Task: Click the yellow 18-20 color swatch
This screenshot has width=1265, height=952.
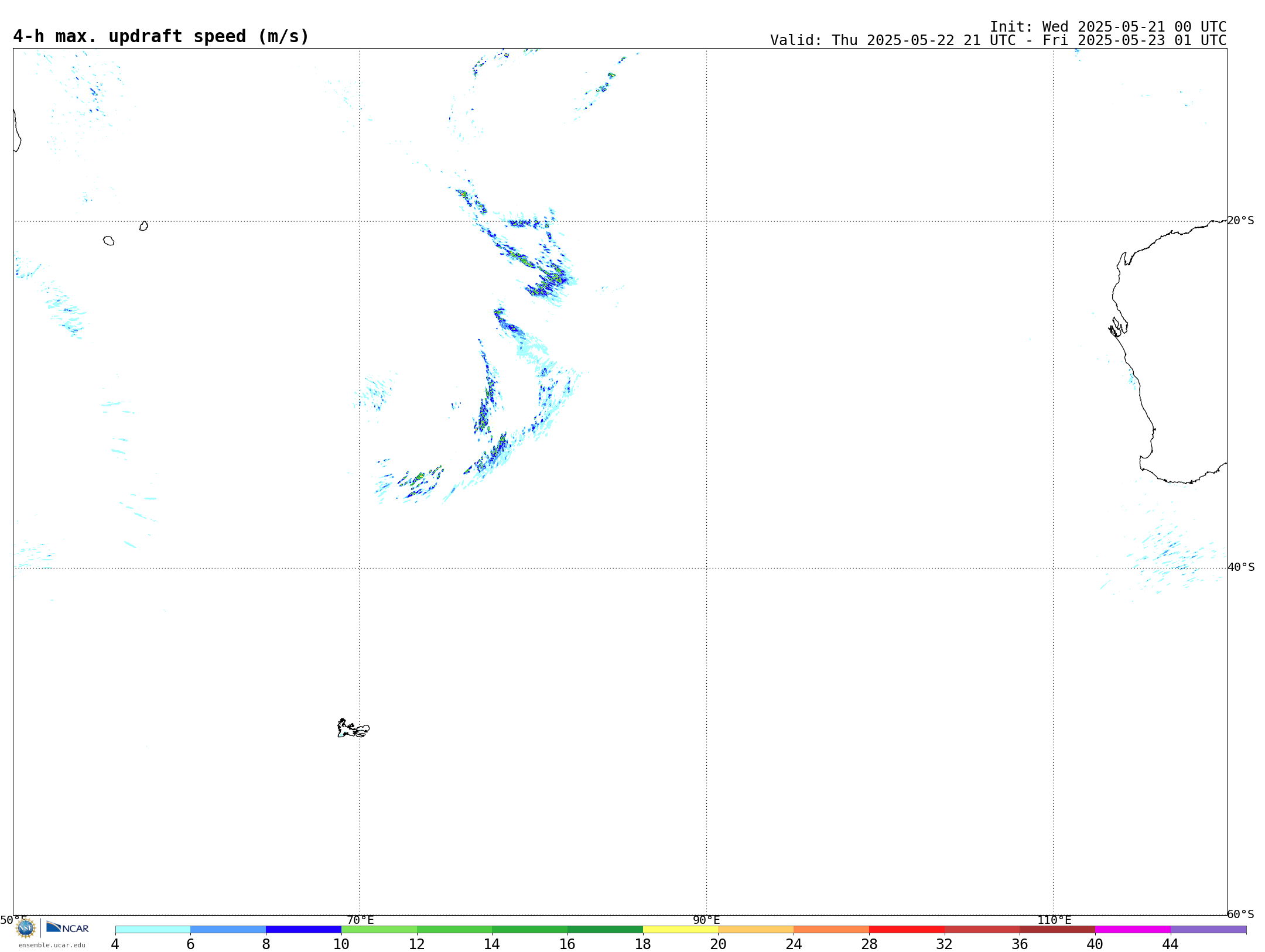Action: (681, 929)
